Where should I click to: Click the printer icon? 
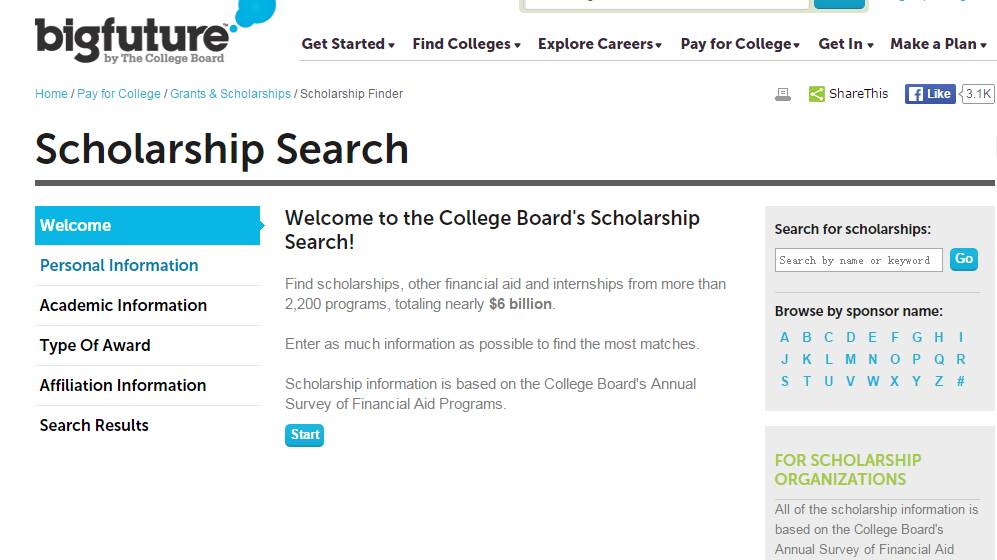(783, 94)
